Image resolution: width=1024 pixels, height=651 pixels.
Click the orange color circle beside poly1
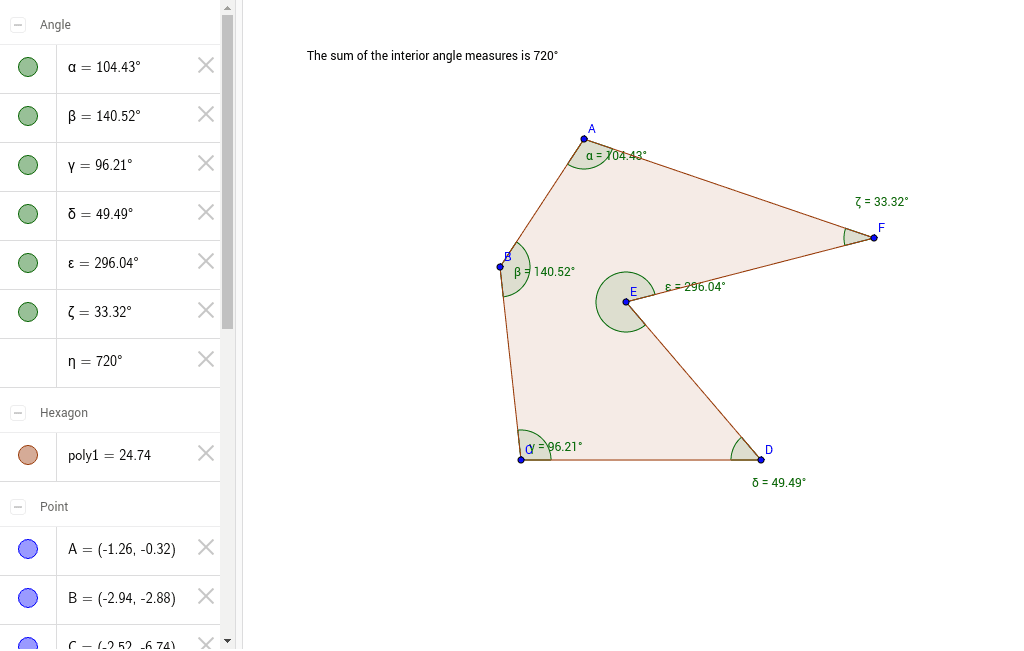pos(28,453)
